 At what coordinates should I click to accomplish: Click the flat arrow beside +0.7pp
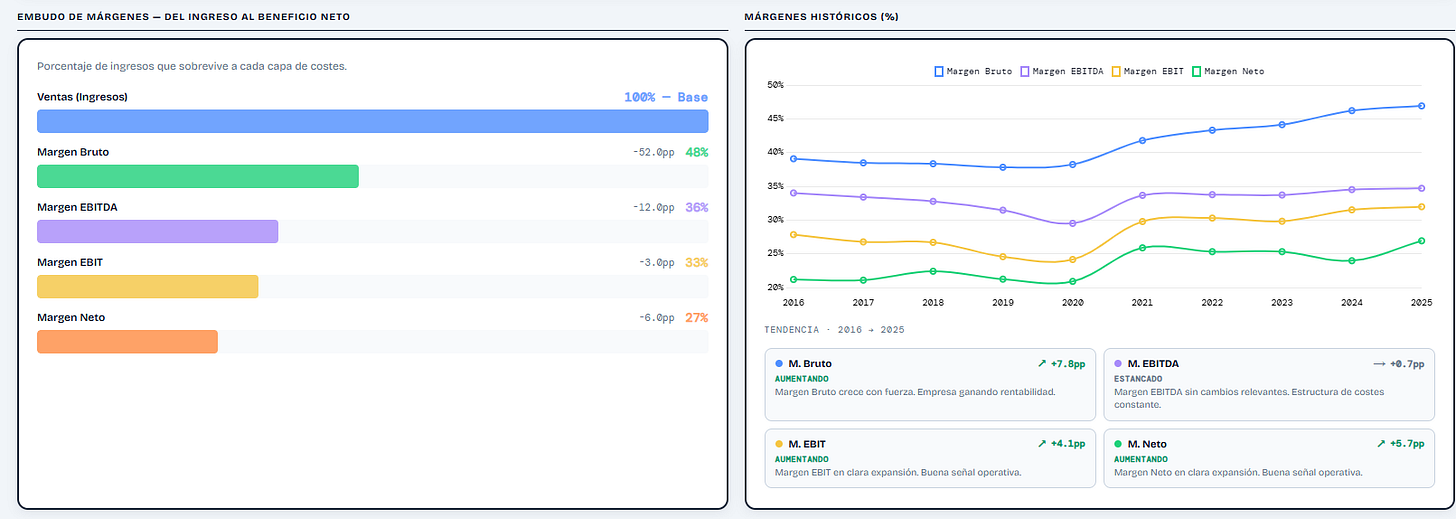1380,364
